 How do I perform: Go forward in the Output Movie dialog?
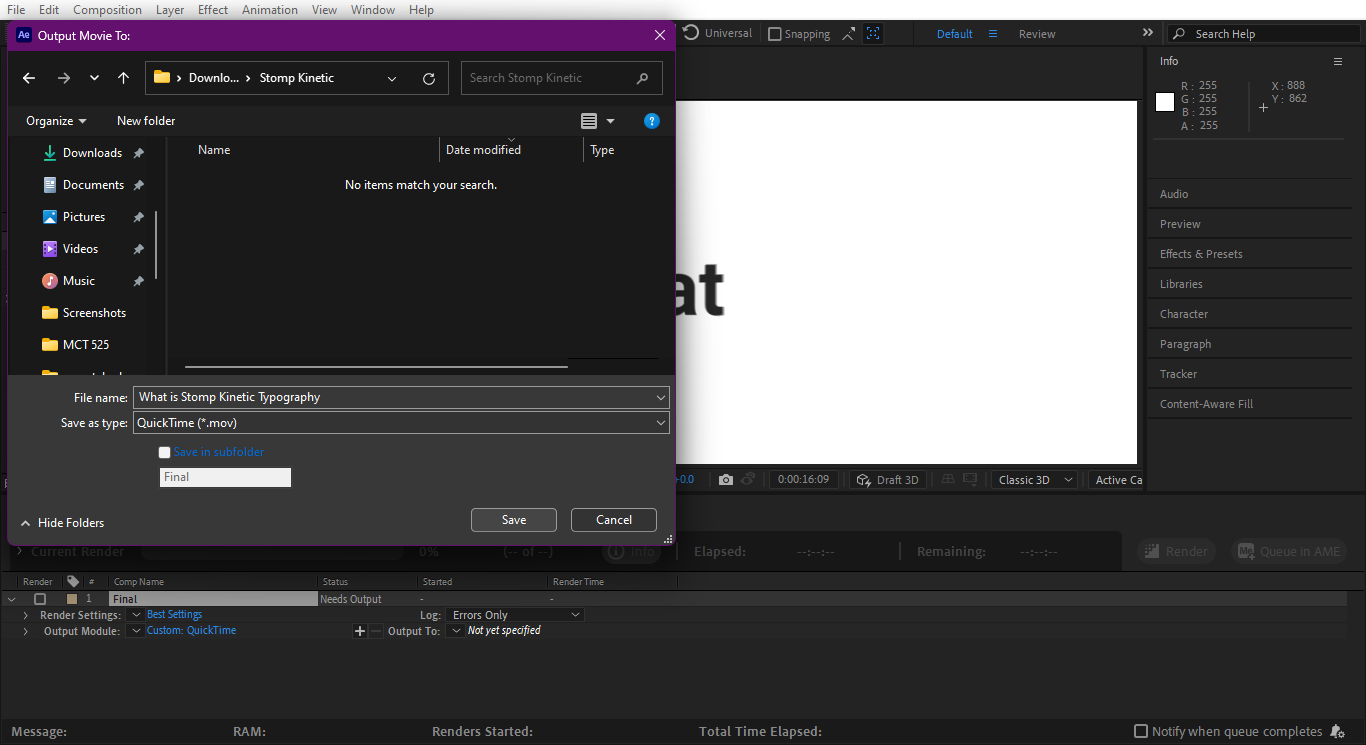tap(64, 78)
